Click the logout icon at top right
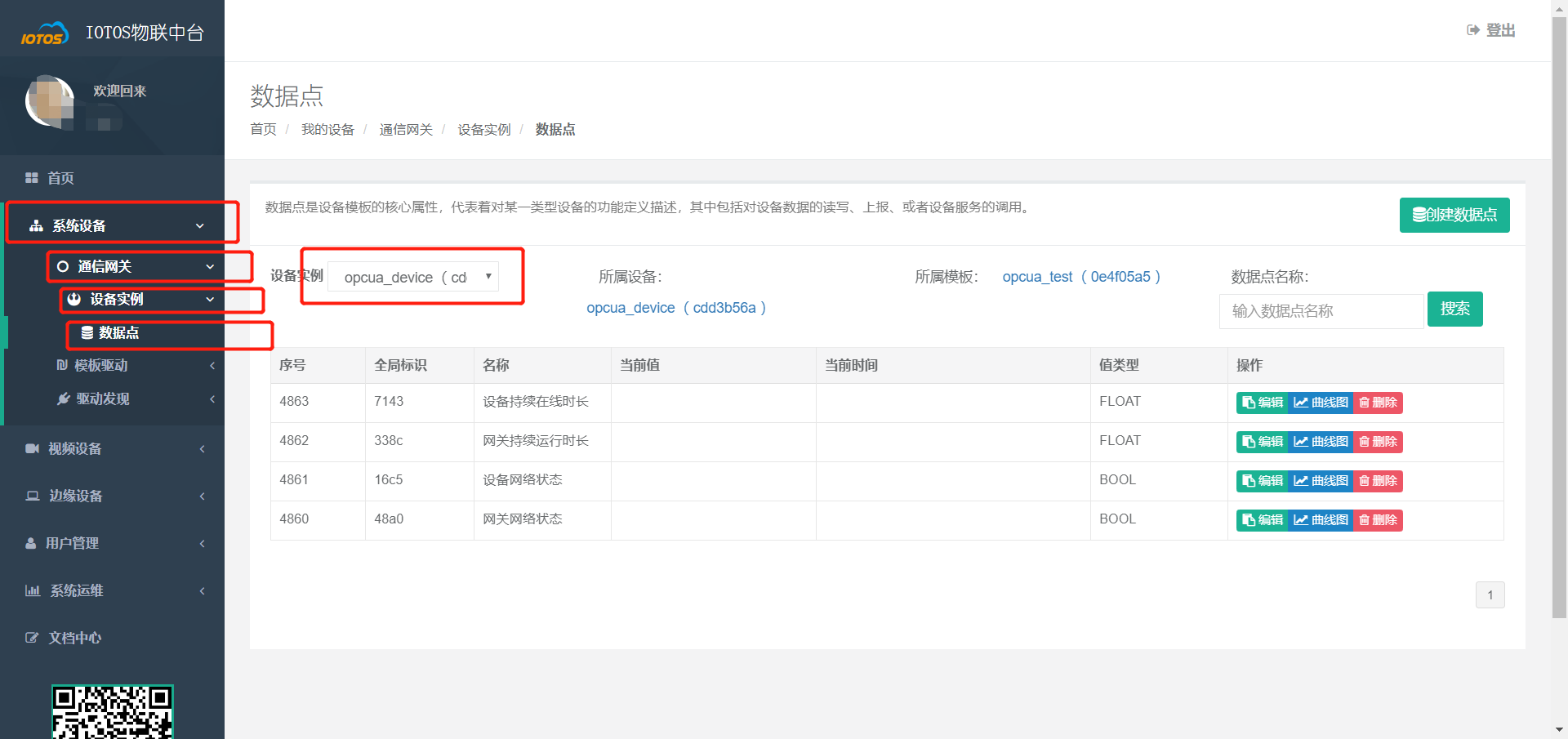 [x=1473, y=30]
